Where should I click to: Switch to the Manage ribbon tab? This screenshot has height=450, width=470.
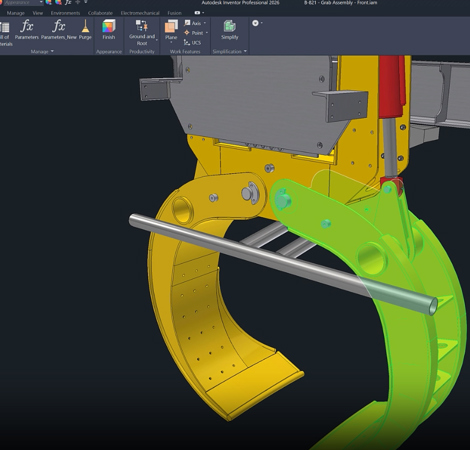[x=16, y=13]
